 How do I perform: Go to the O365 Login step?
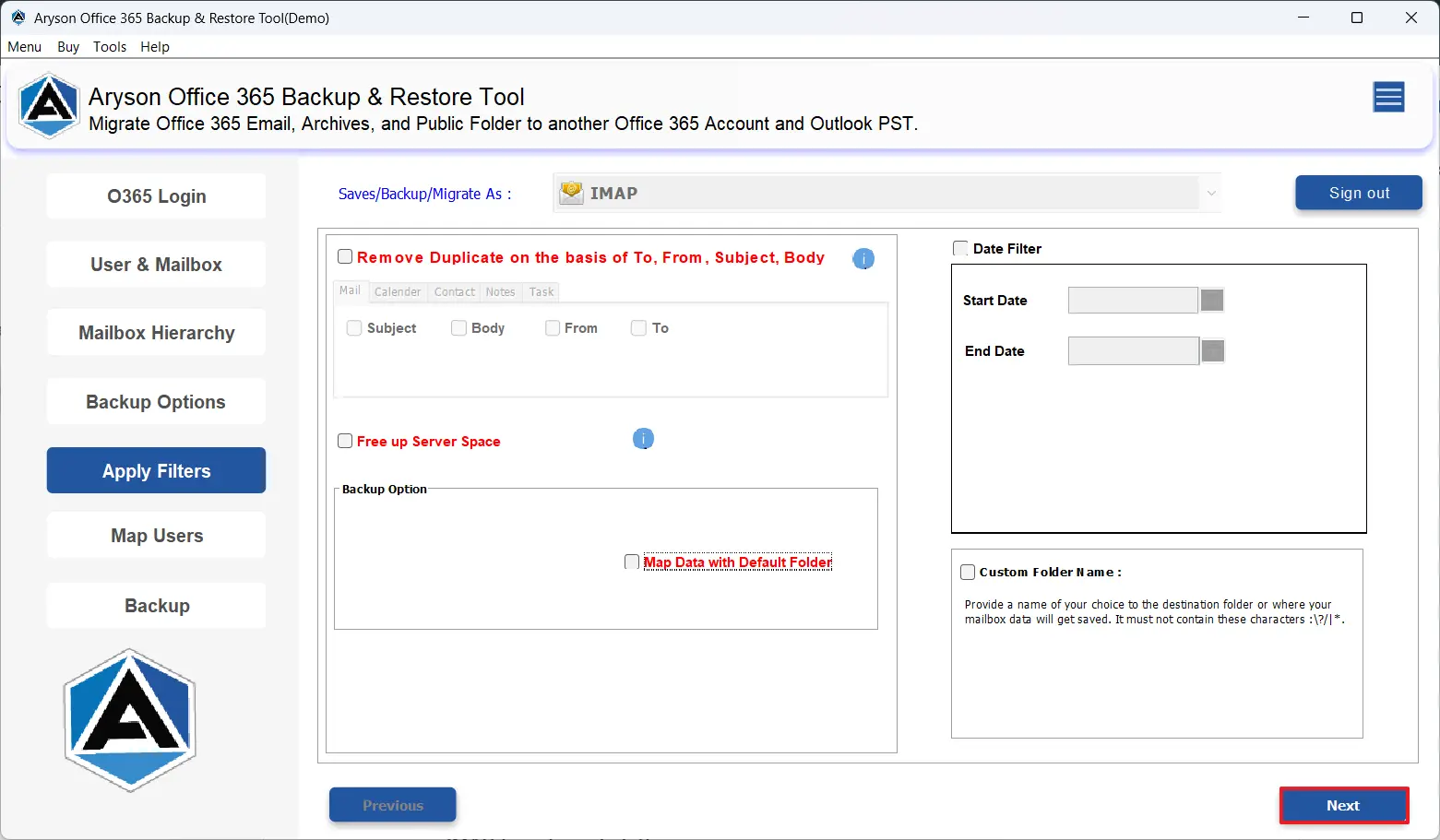point(157,196)
